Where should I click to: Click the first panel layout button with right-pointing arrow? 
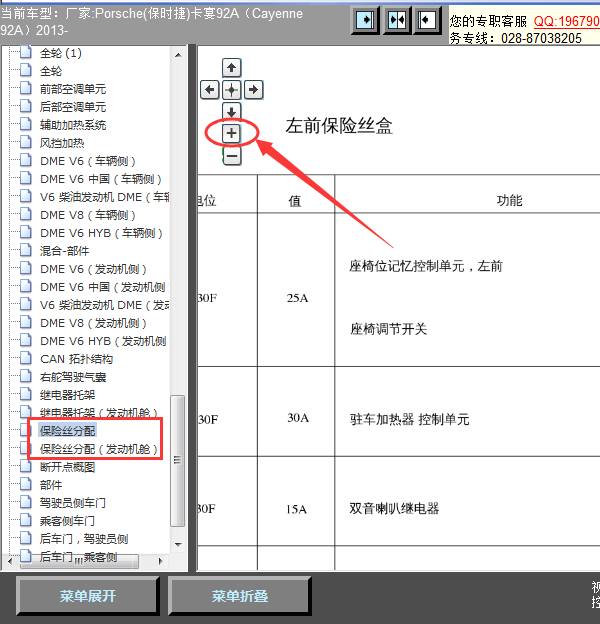tap(366, 20)
